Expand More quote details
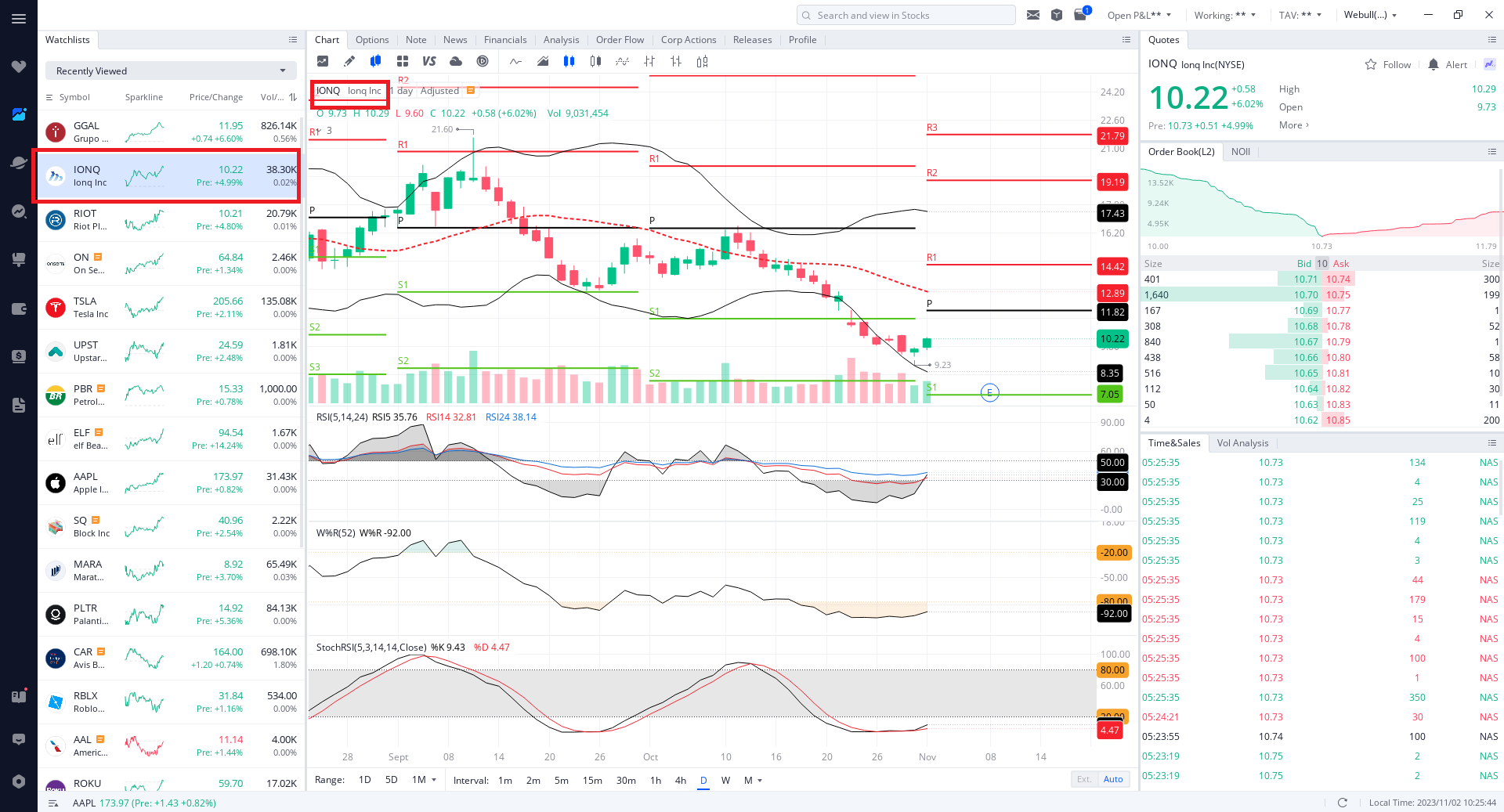1504x812 pixels. (1294, 125)
